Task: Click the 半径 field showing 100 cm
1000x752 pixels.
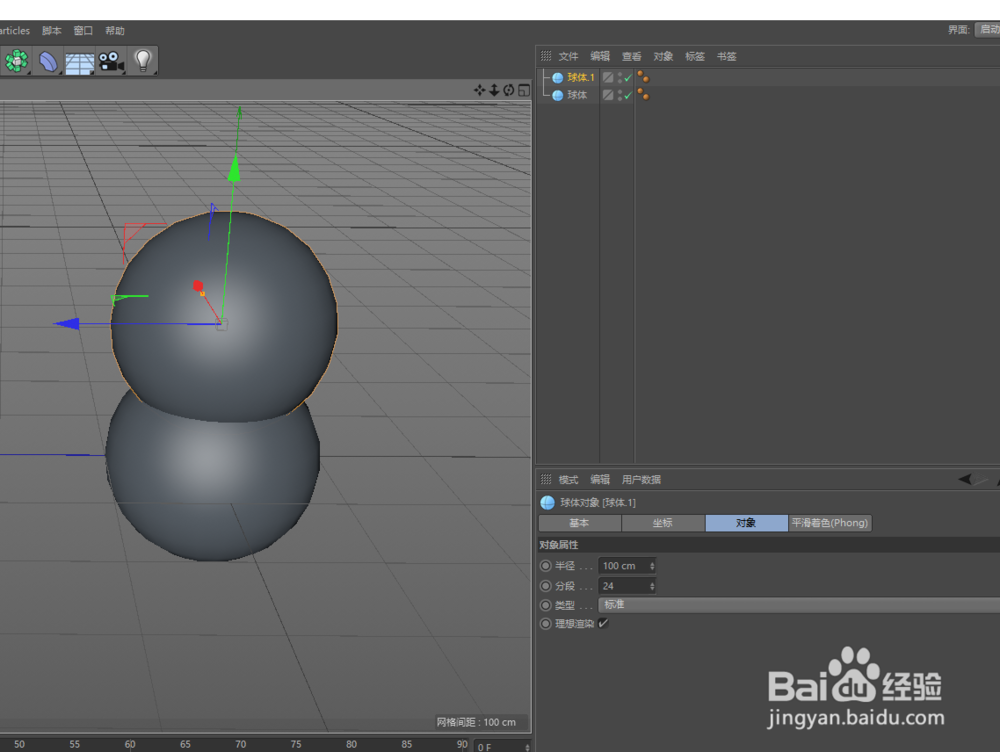Action: pos(627,566)
